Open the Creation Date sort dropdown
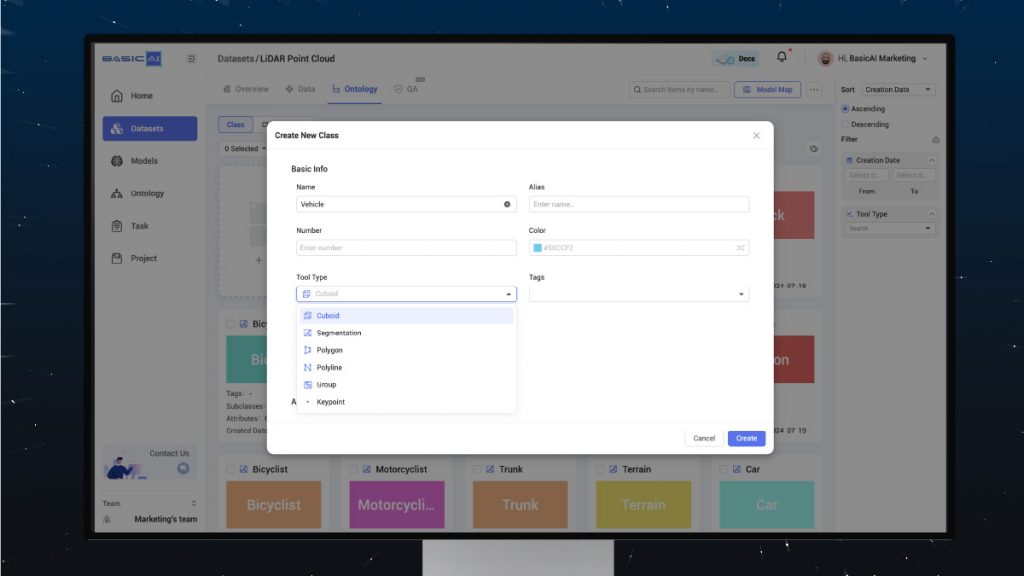This screenshot has width=1024, height=576. tap(898, 90)
